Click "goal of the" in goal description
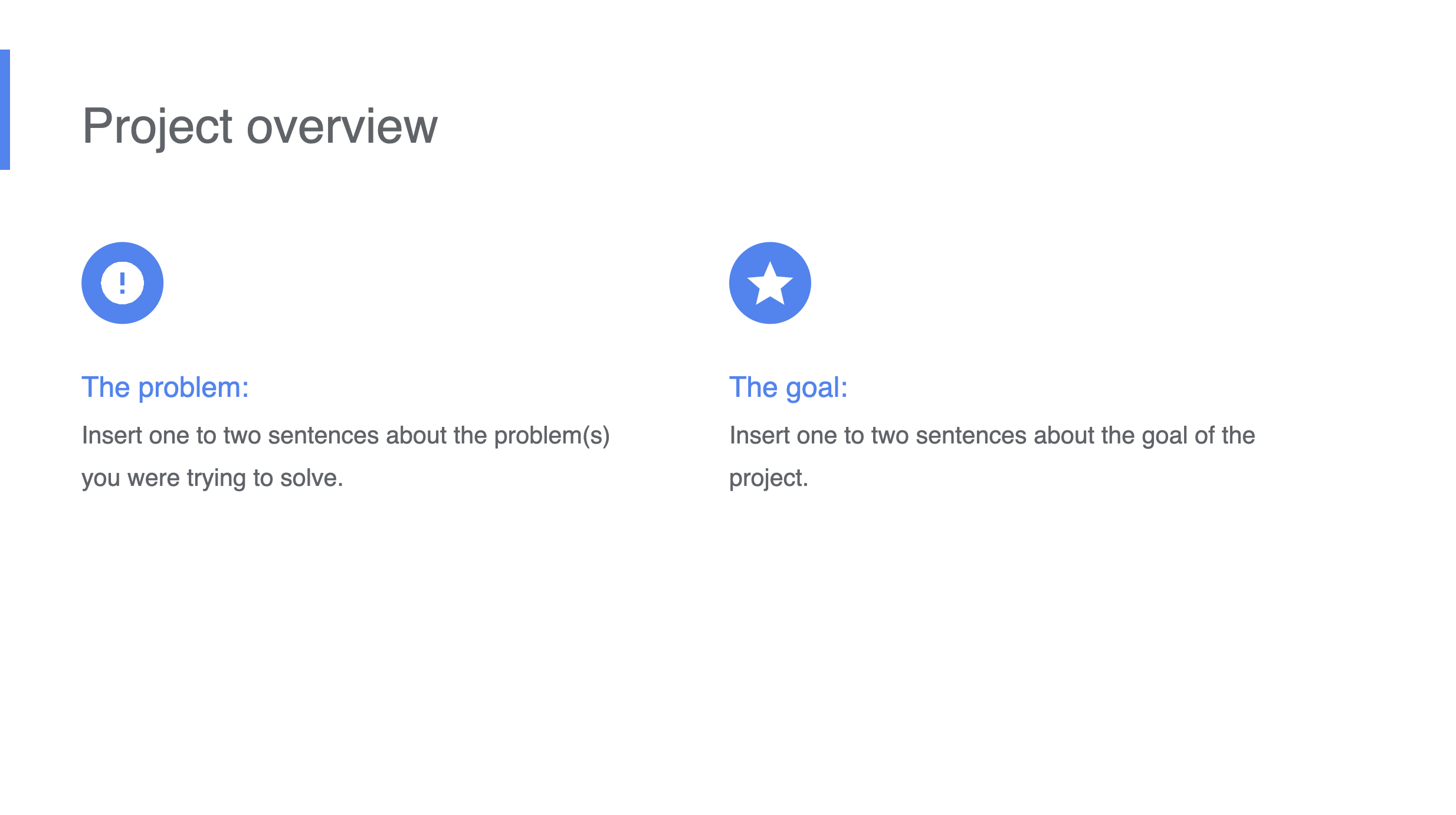This screenshot has height=815, width=1456. (1198, 436)
